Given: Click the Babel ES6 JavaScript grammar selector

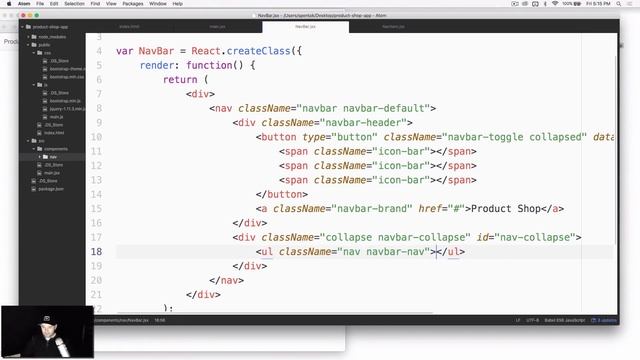Looking at the screenshot, I should (564, 320).
